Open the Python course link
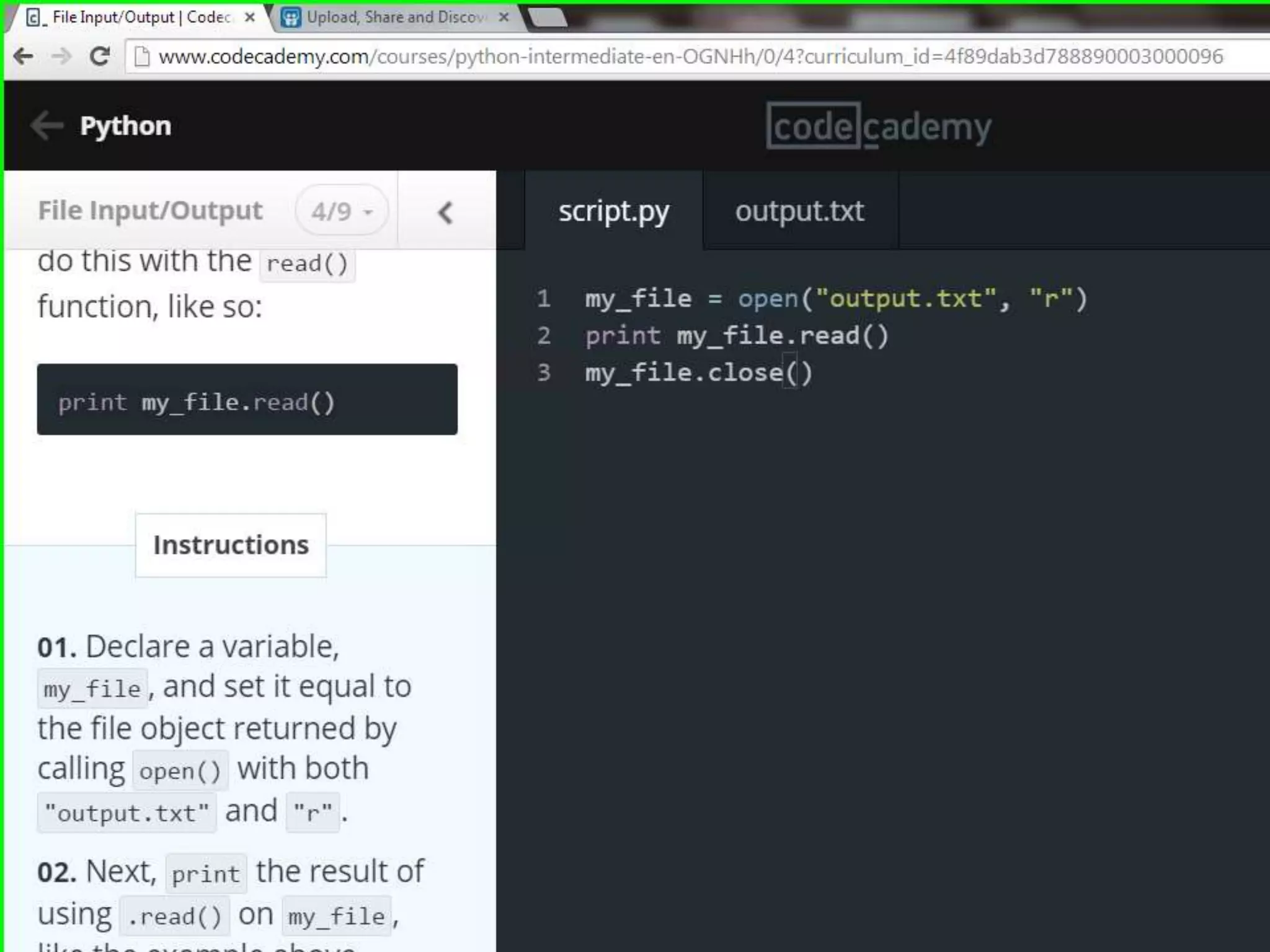Image resolution: width=1270 pixels, height=952 pixels. 125,126
